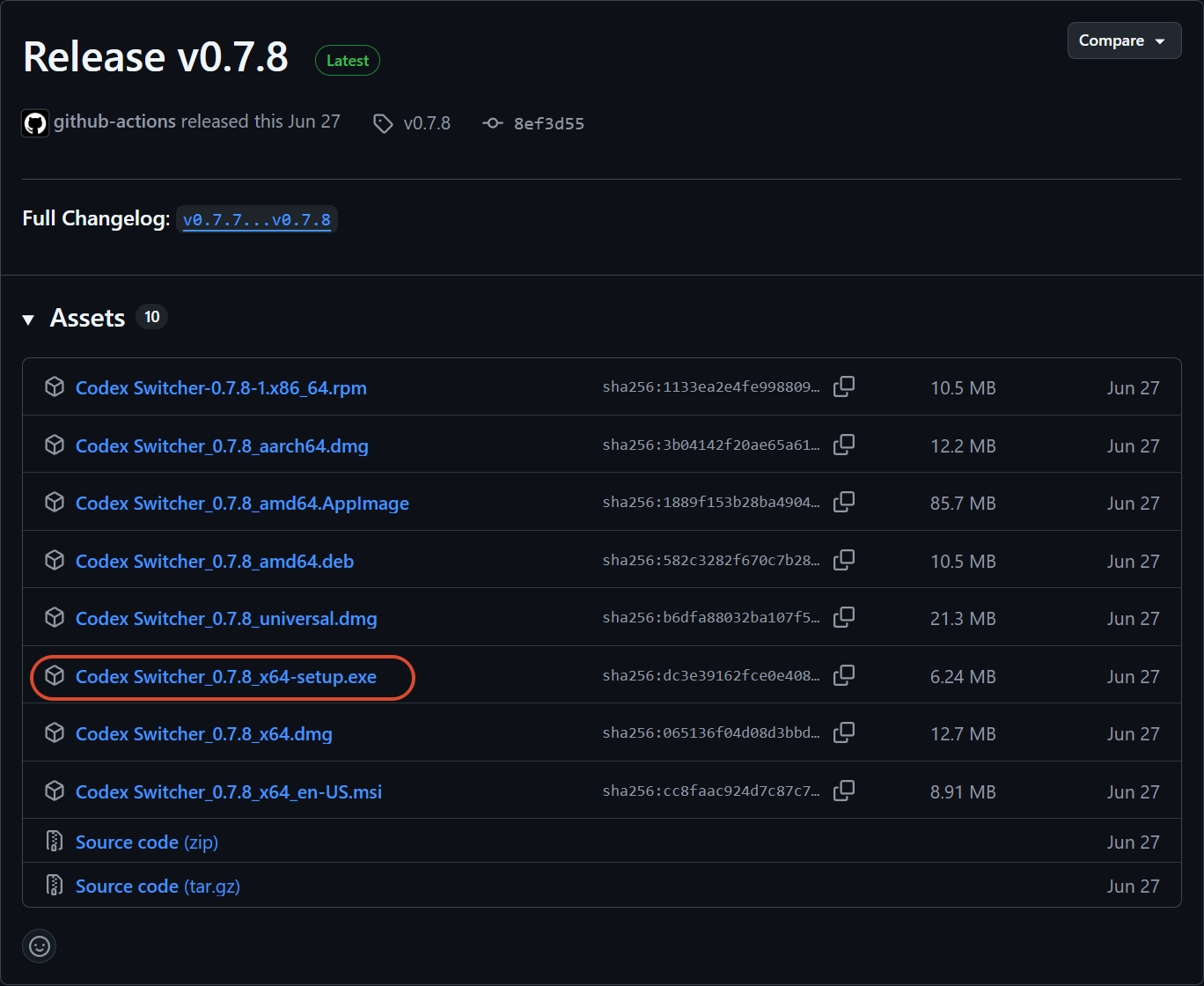Open the v0.7.7...v0.7.8 changelog link
This screenshot has height=986, width=1204.
(x=257, y=219)
